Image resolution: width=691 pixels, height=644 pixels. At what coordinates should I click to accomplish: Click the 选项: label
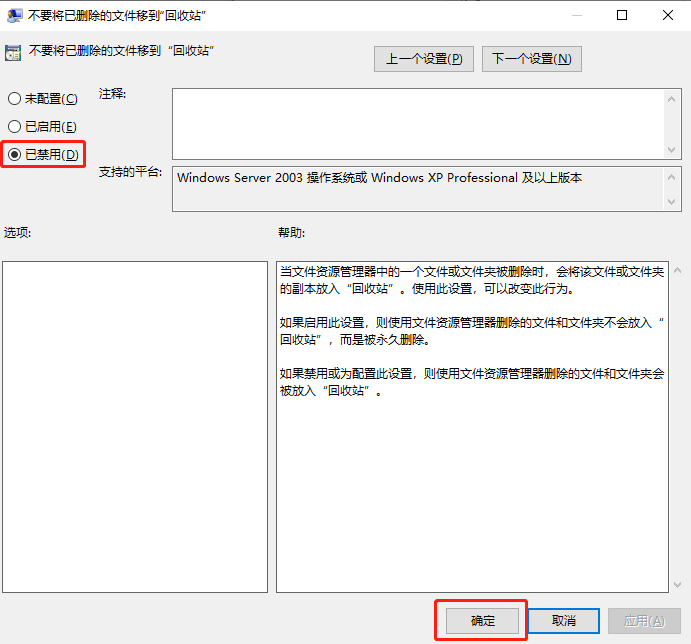[x=18, y=232]
